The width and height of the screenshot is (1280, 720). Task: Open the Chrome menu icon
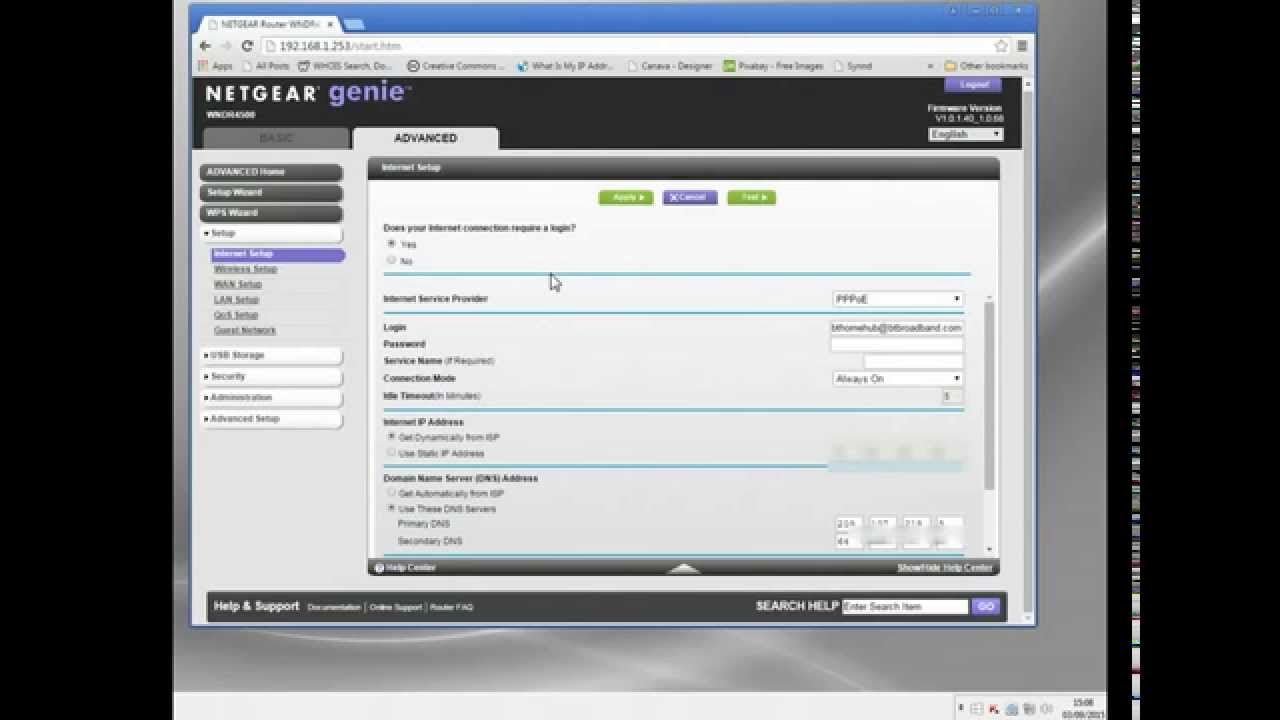(x=1022, y=46)
